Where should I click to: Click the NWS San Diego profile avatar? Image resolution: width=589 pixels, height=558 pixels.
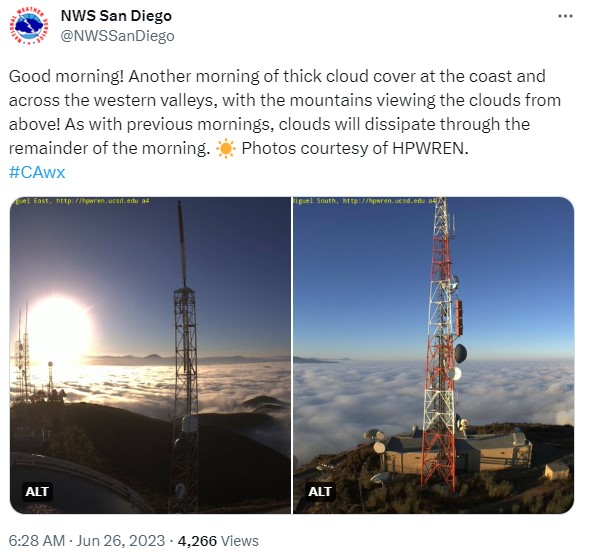tap(29, 27)
